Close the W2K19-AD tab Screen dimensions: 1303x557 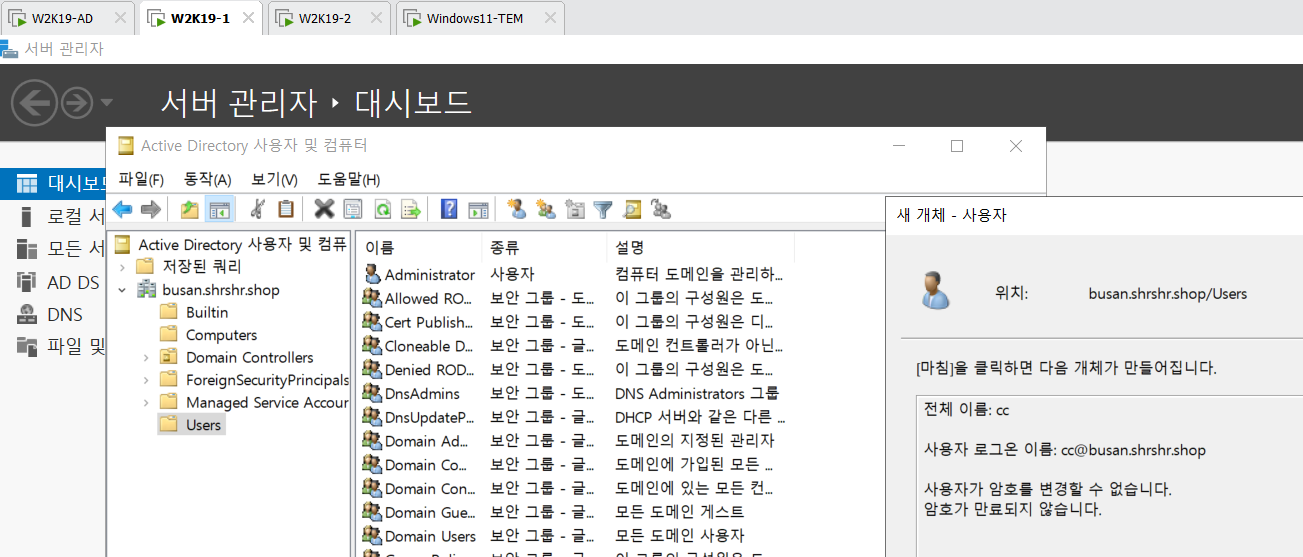coord(120,18)
